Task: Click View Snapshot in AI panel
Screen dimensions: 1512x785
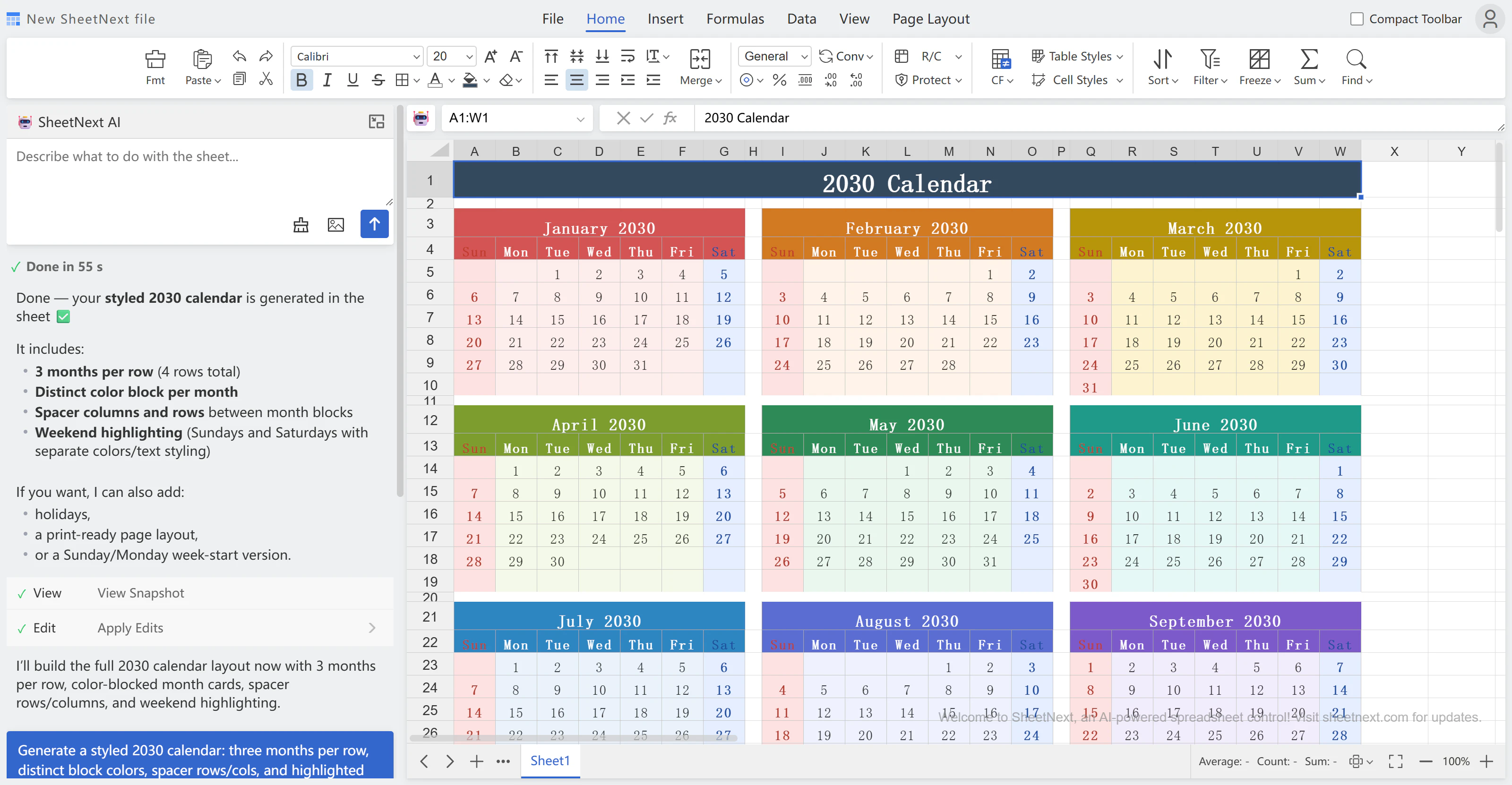Action: pyautogui.click(x=140, y=593)
